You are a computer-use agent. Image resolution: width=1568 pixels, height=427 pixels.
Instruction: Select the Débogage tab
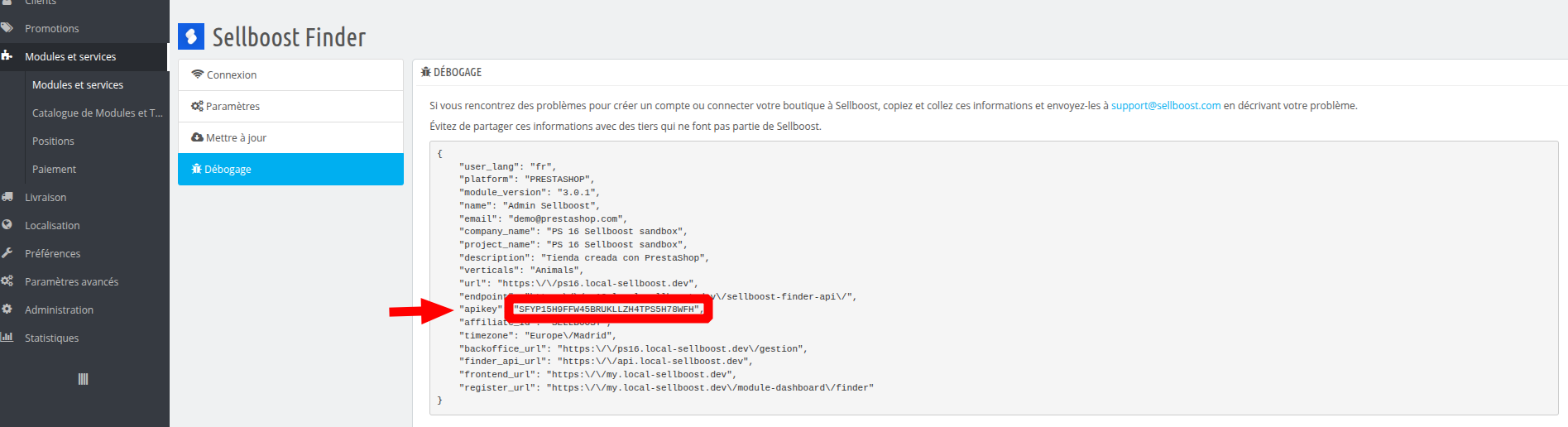[x=290, y=169]
